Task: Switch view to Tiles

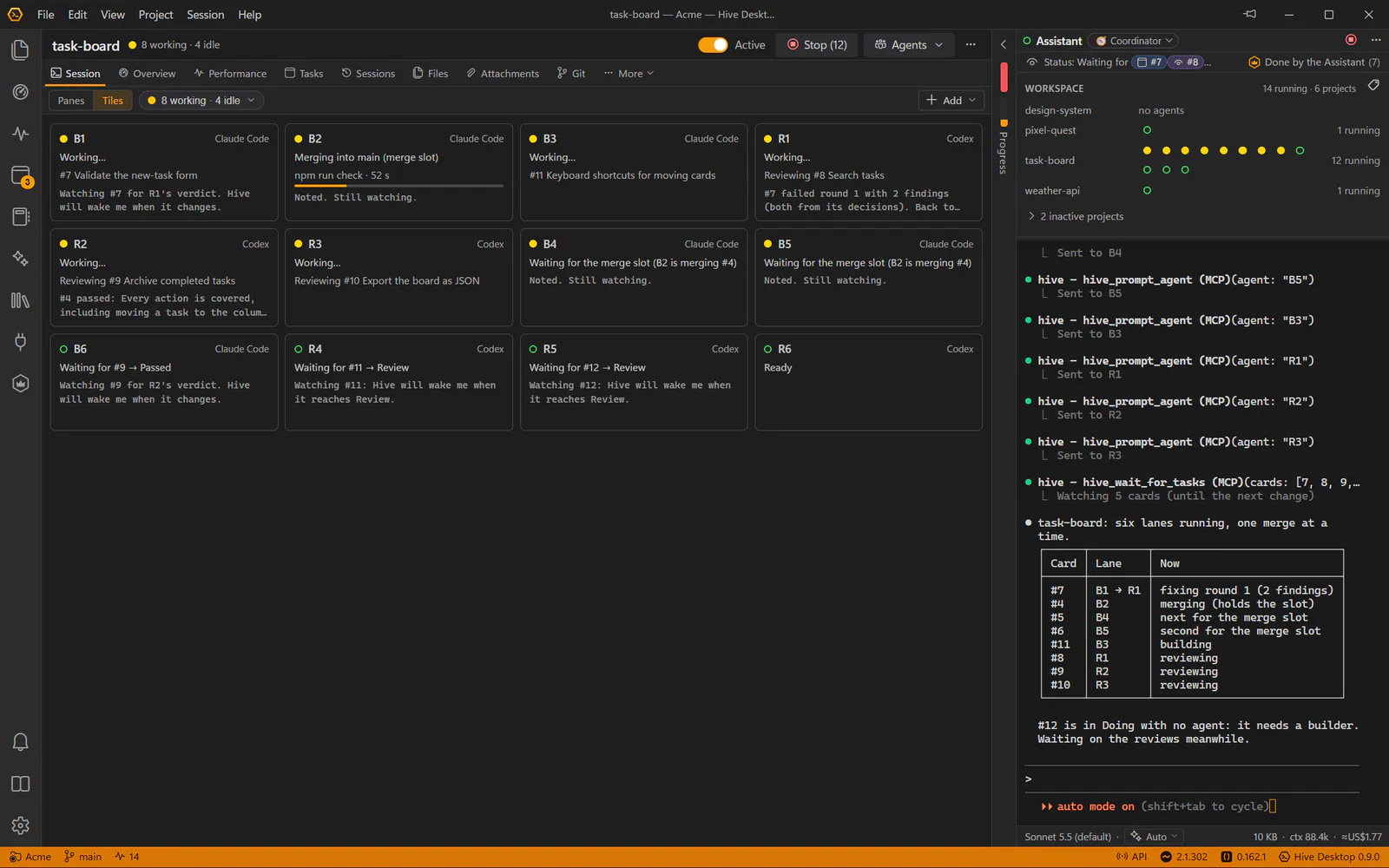Action: [x=113, y=101]
